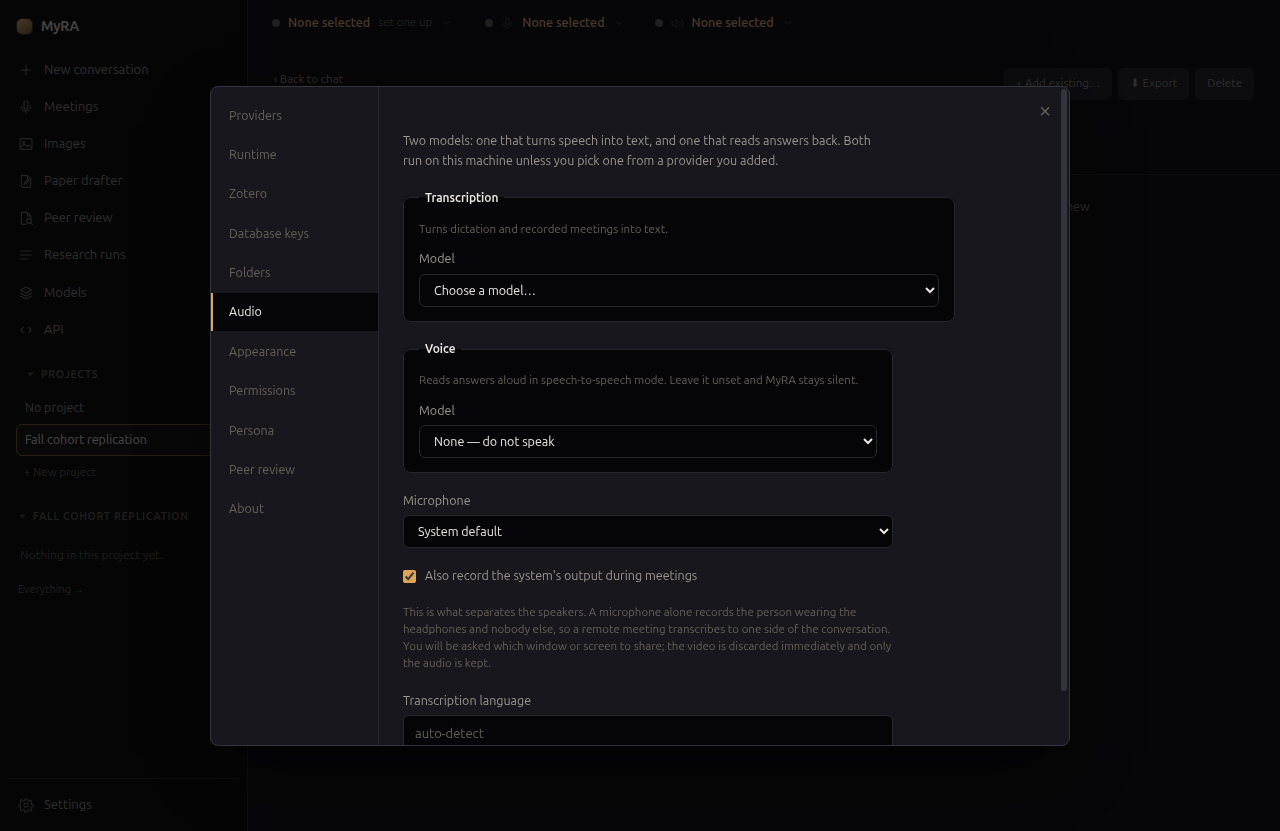Click the magnifier-page icon beside Peer review in sidebar

coord(26,218)
